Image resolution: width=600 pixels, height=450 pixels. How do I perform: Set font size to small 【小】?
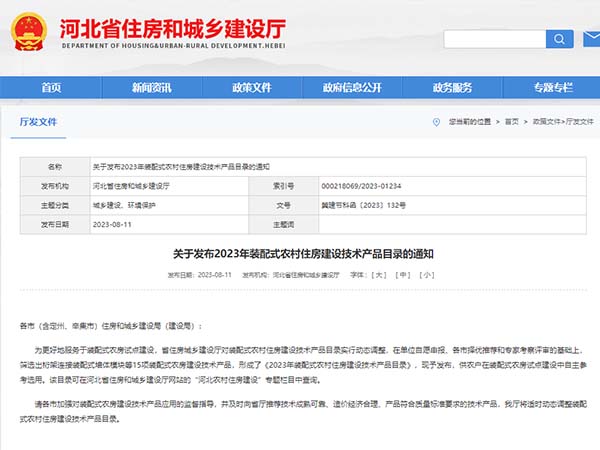coord(427,274)
